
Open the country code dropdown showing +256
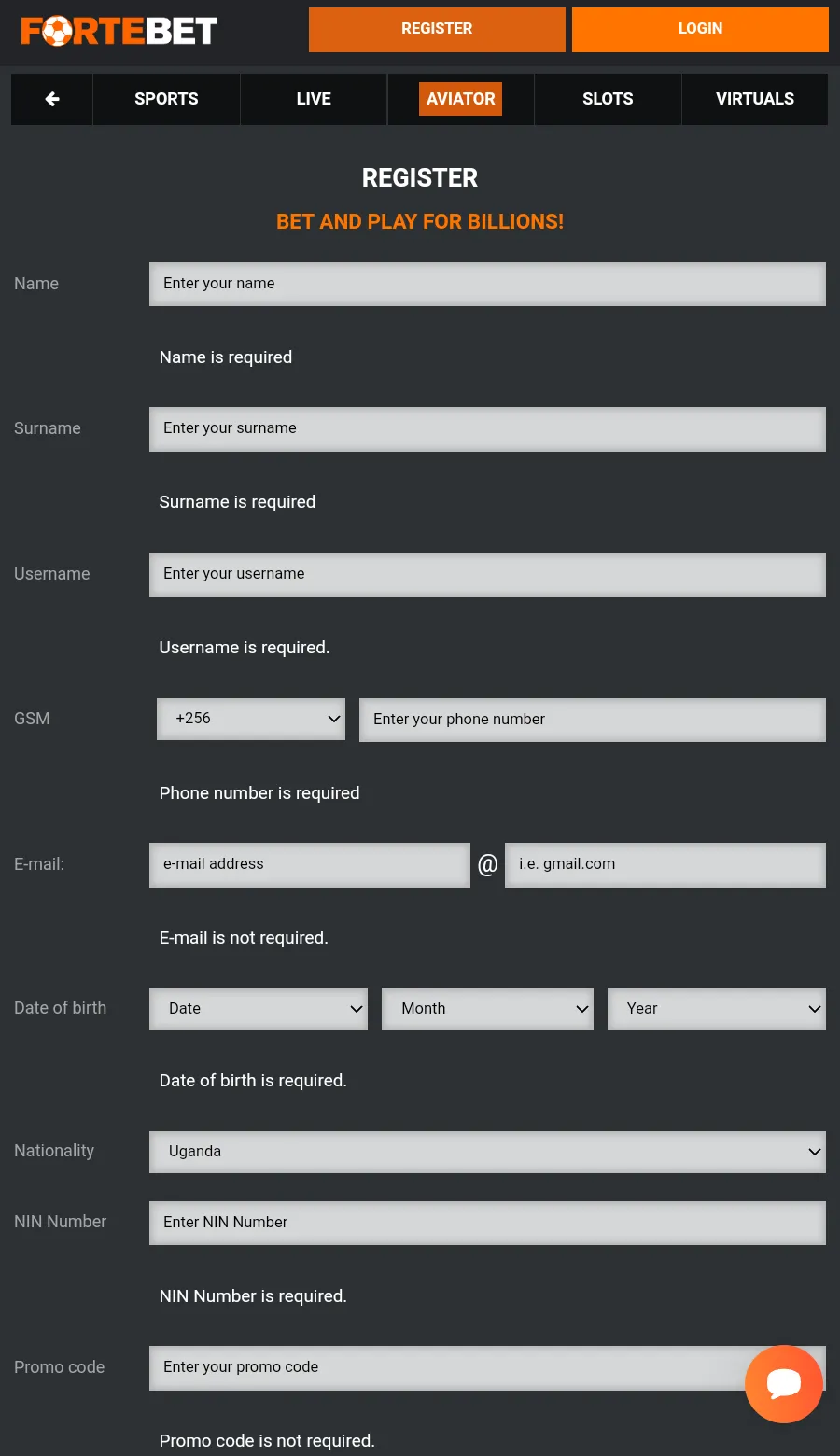click(250, 719)
